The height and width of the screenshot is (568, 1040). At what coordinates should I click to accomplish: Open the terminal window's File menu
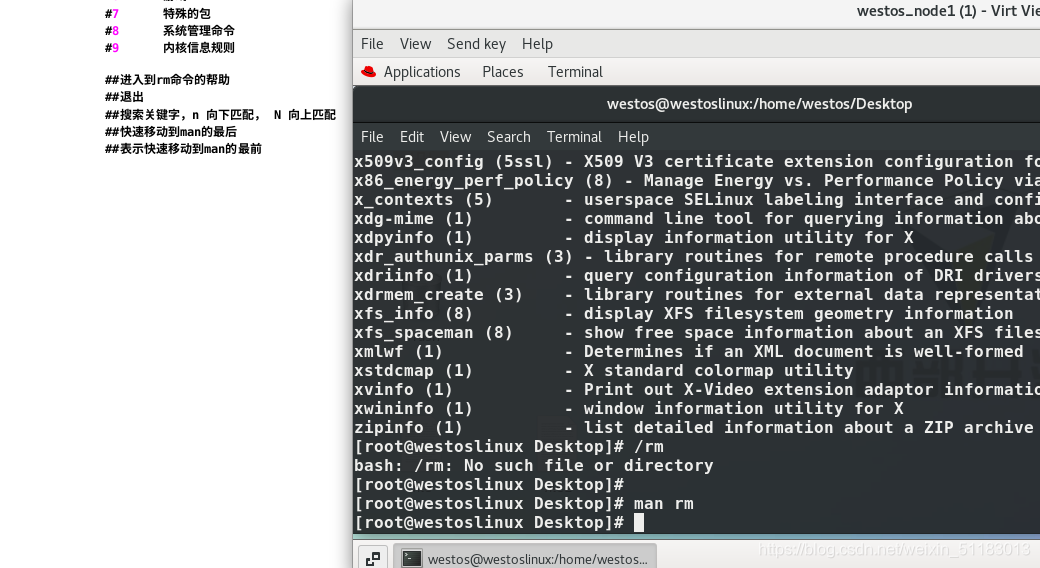pos(372,137)
